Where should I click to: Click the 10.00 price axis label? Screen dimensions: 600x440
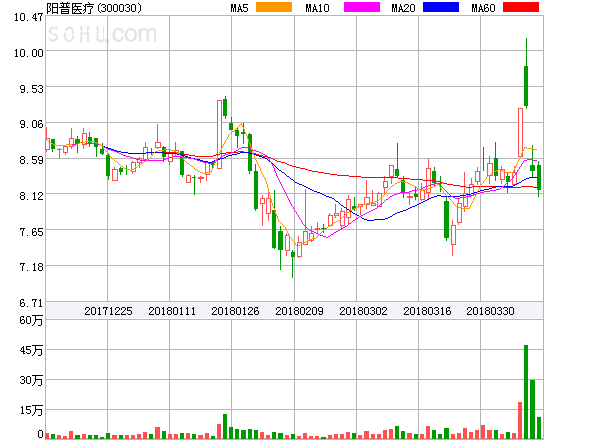[x=29, y=53]
